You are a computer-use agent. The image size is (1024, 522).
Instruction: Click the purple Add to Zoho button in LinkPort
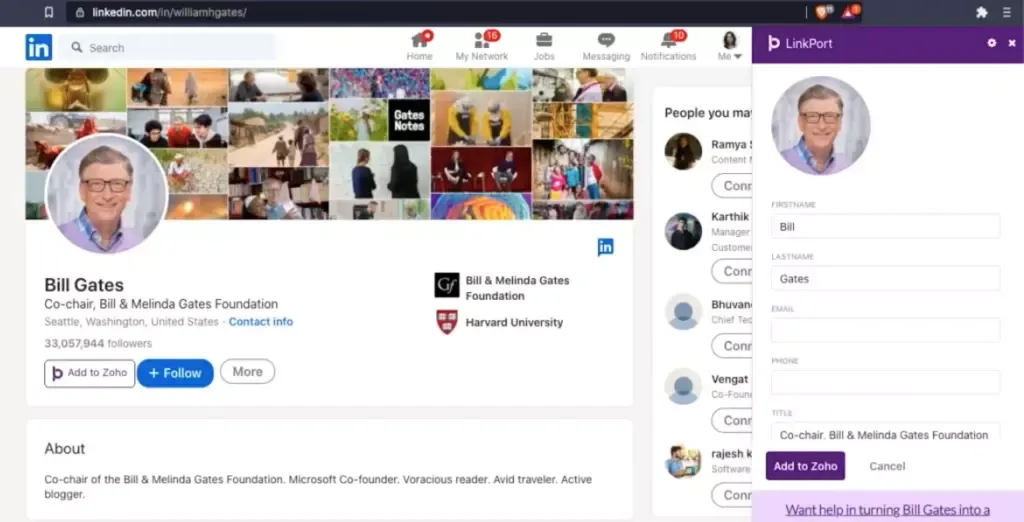pyautogui.click(x=805, y=466)
